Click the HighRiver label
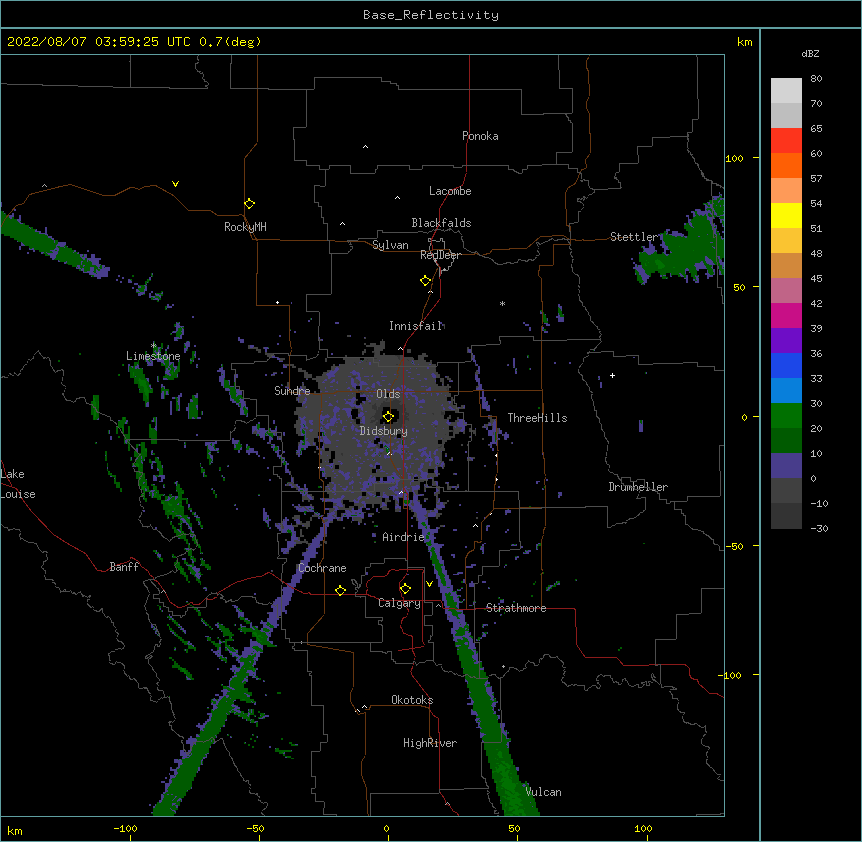This screenshot has width=862, height=842. tap(430, 743)
